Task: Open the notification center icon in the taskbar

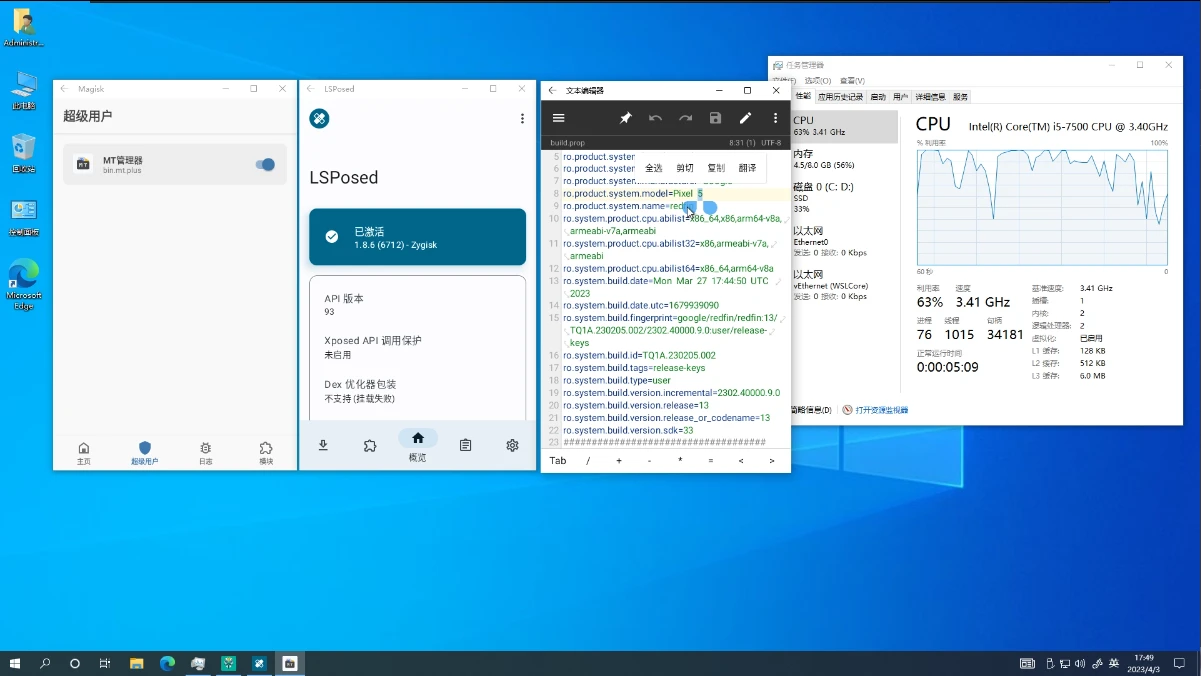Action: click(1181, 663)
